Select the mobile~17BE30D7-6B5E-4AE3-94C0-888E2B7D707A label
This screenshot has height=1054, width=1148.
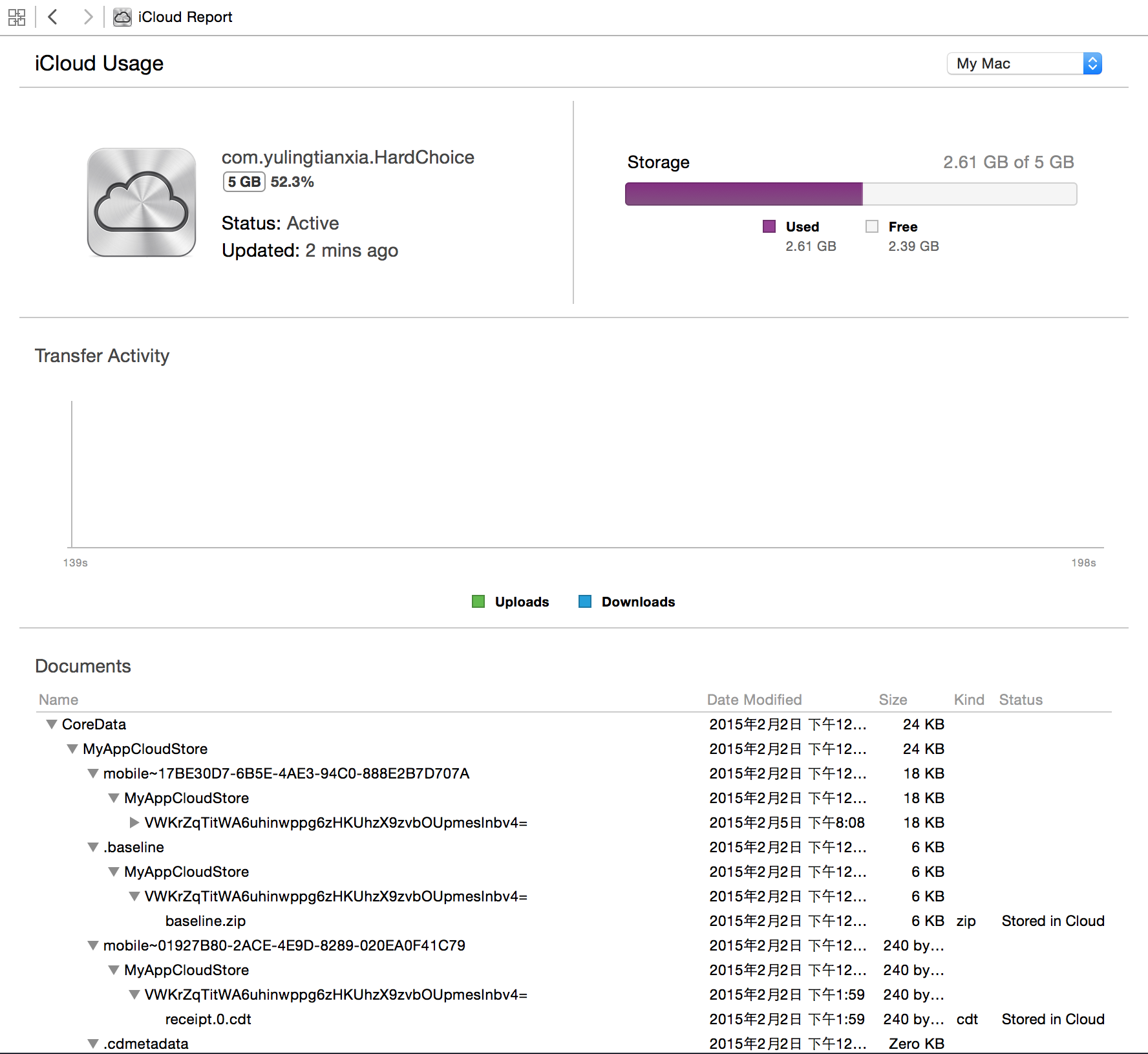pos(286,773)
